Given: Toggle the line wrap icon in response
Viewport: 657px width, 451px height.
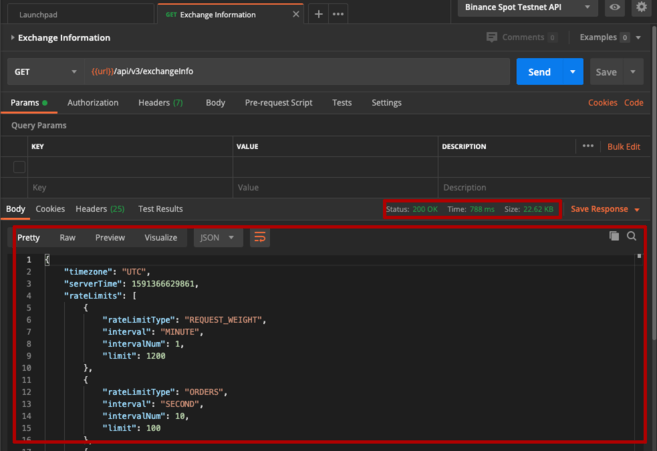Looking at the screenshot, I should (x=260, y=237).
